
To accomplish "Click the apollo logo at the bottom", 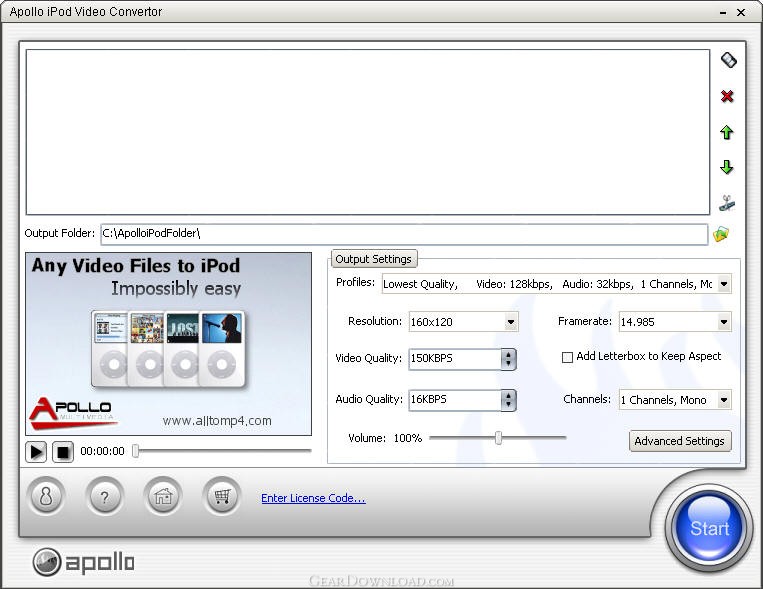I will 83,562.
